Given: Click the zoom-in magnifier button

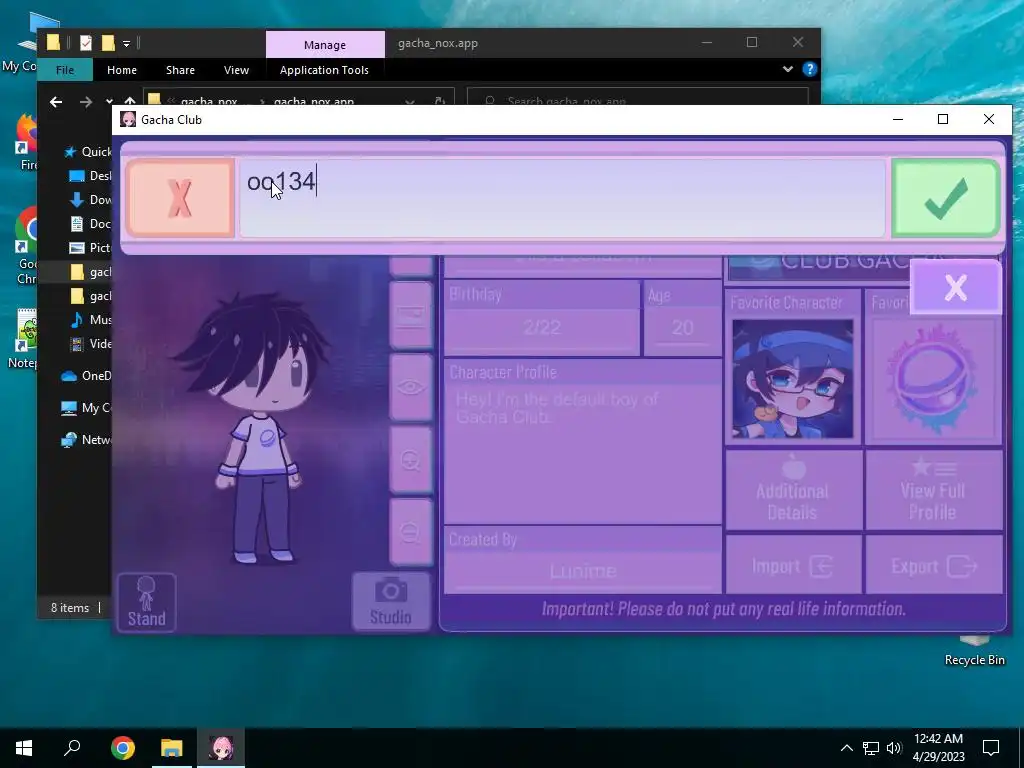Looking at the screenshot, I should pos(411,460).
